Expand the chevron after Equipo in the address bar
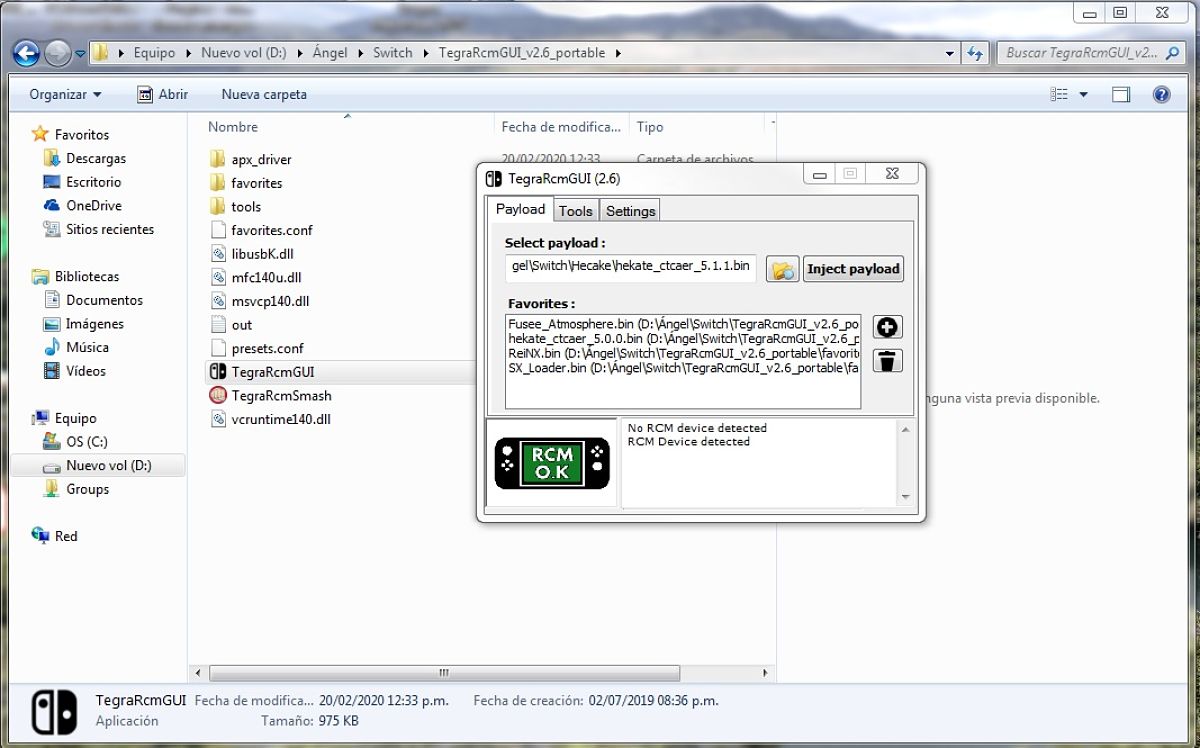Screen dimensions: 1200x748 tap(188, 53)
